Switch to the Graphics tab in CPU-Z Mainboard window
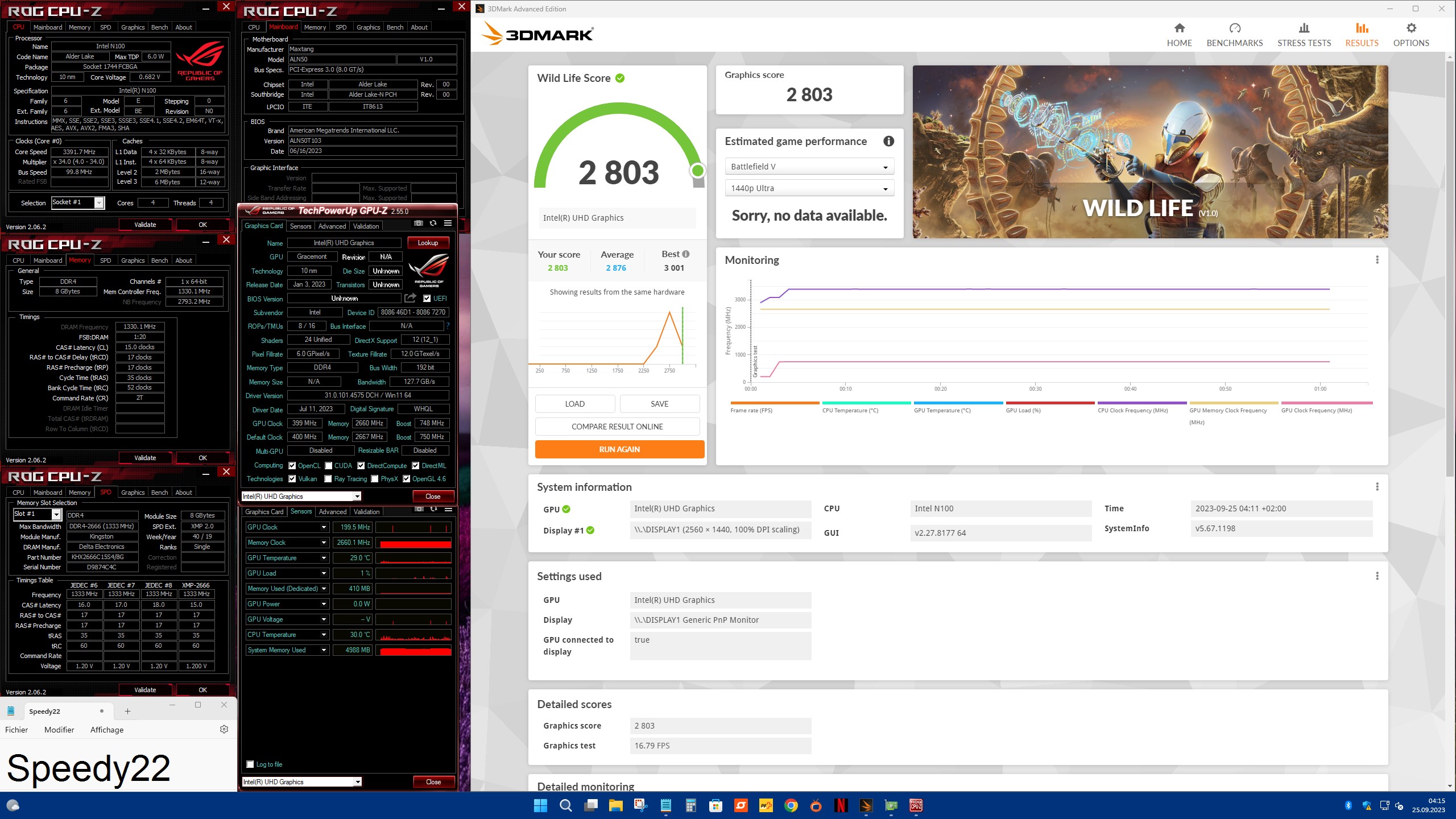The height and width of the screenshot is (819, 1456). [x=368, y=27]
